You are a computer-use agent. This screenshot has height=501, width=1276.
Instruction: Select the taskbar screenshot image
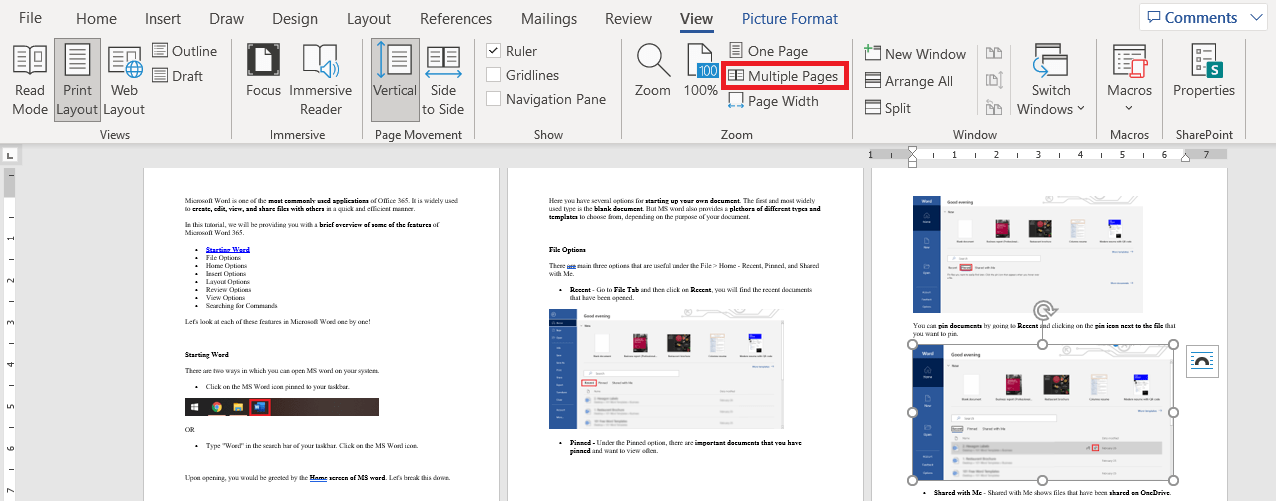tap(282, 407)
